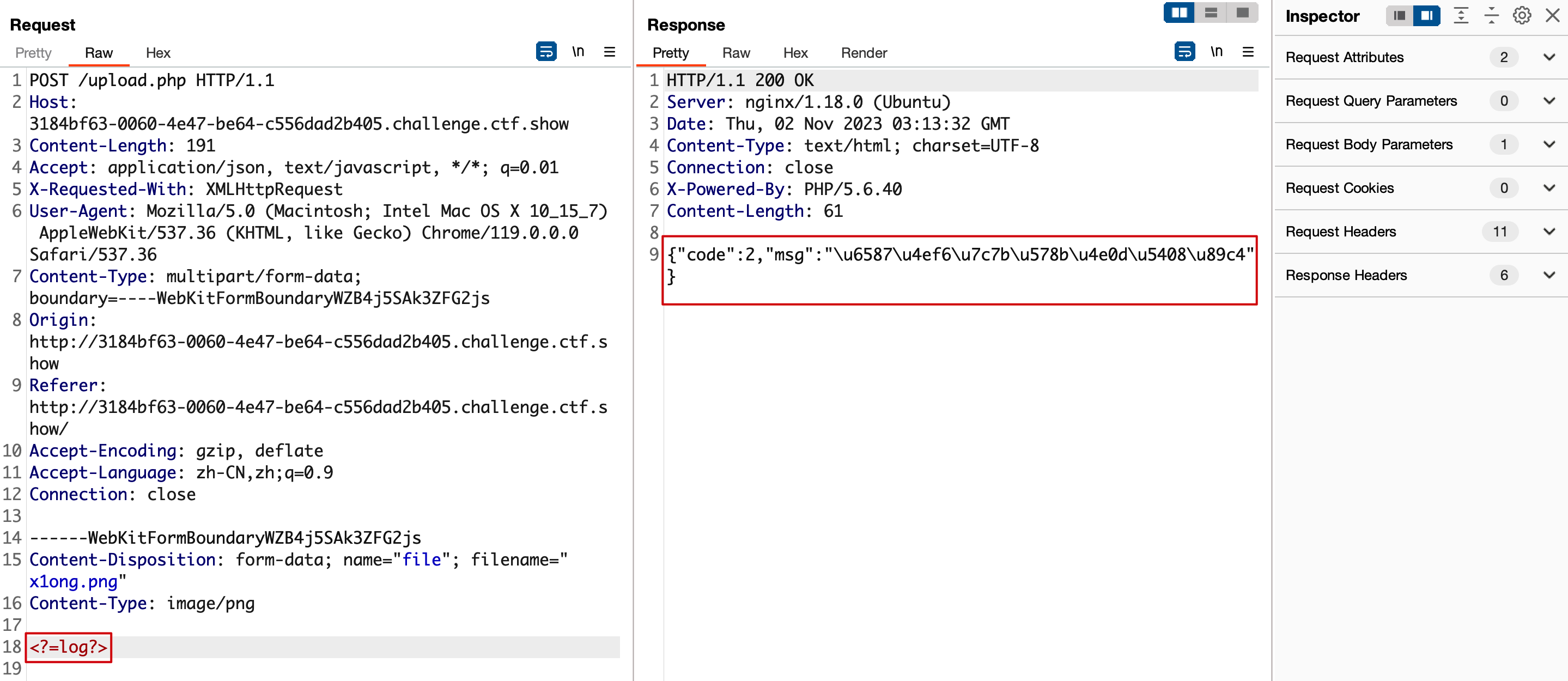The image size is (1568, 681).
Task: Close the Inspector panel
Action: 1552,16
